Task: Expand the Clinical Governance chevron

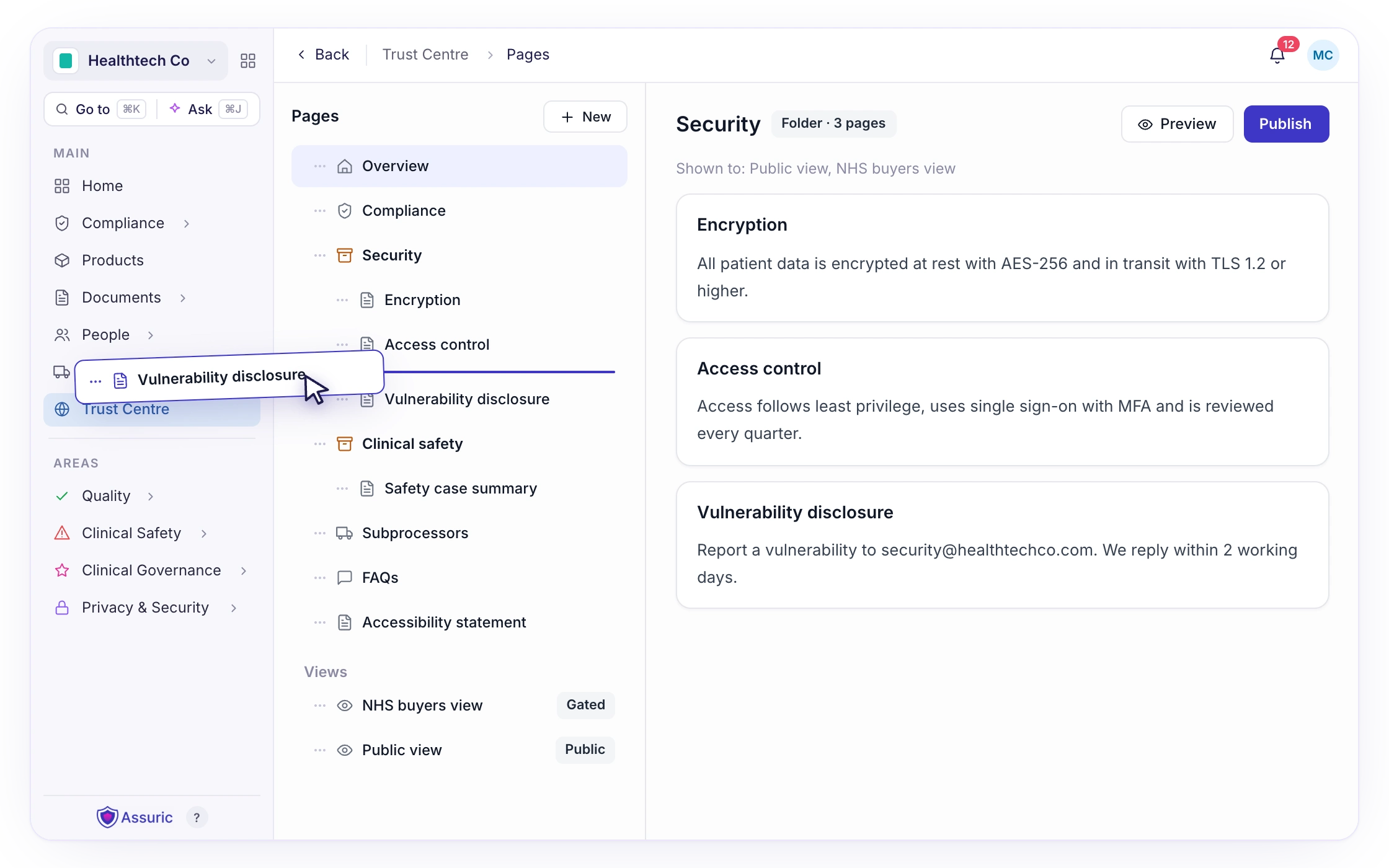Action: pos(244,570)
